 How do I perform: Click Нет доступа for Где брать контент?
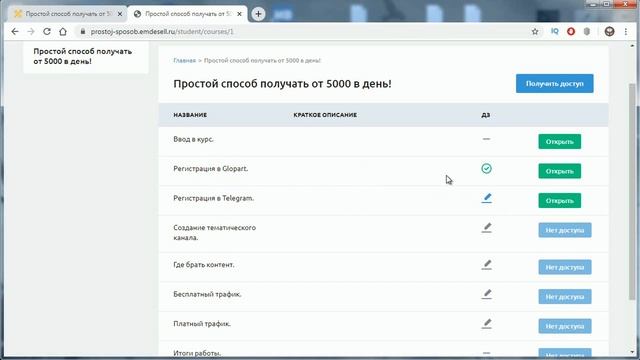(x=564, y=267)
